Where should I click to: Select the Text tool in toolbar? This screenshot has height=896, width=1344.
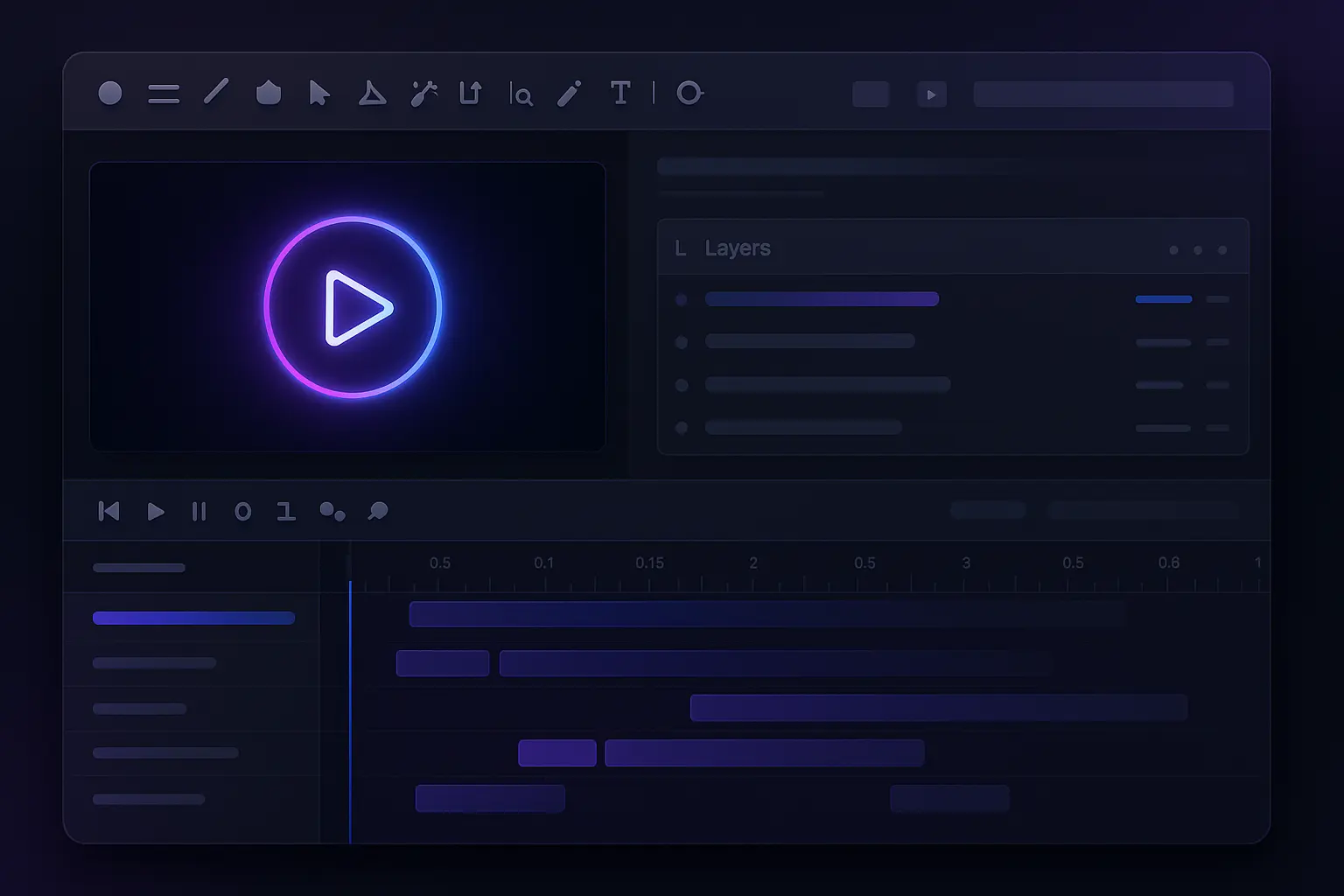coord(620,93)
